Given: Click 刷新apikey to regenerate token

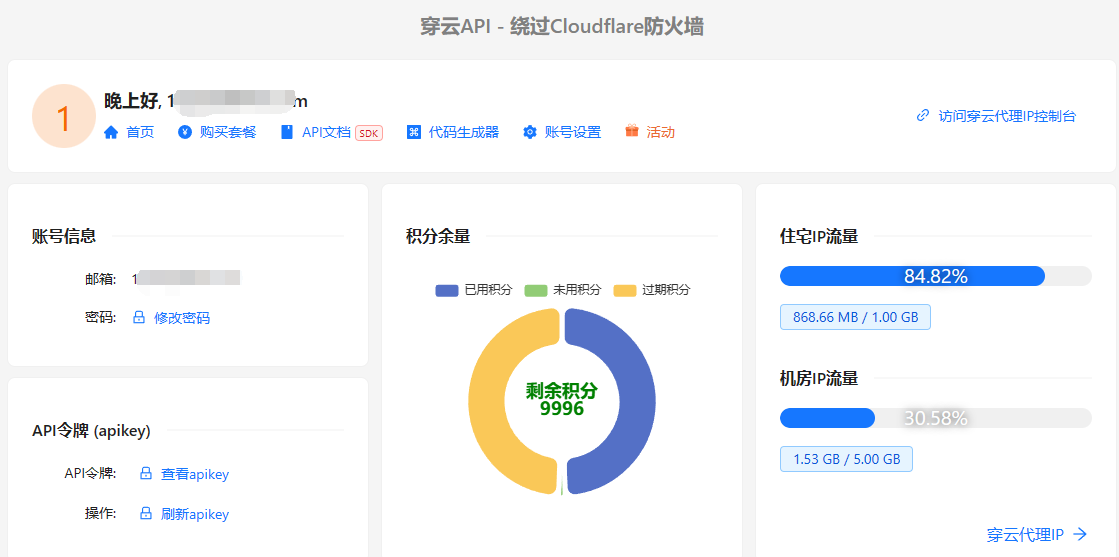Looking at the screenshot, I should pos(195,513).
